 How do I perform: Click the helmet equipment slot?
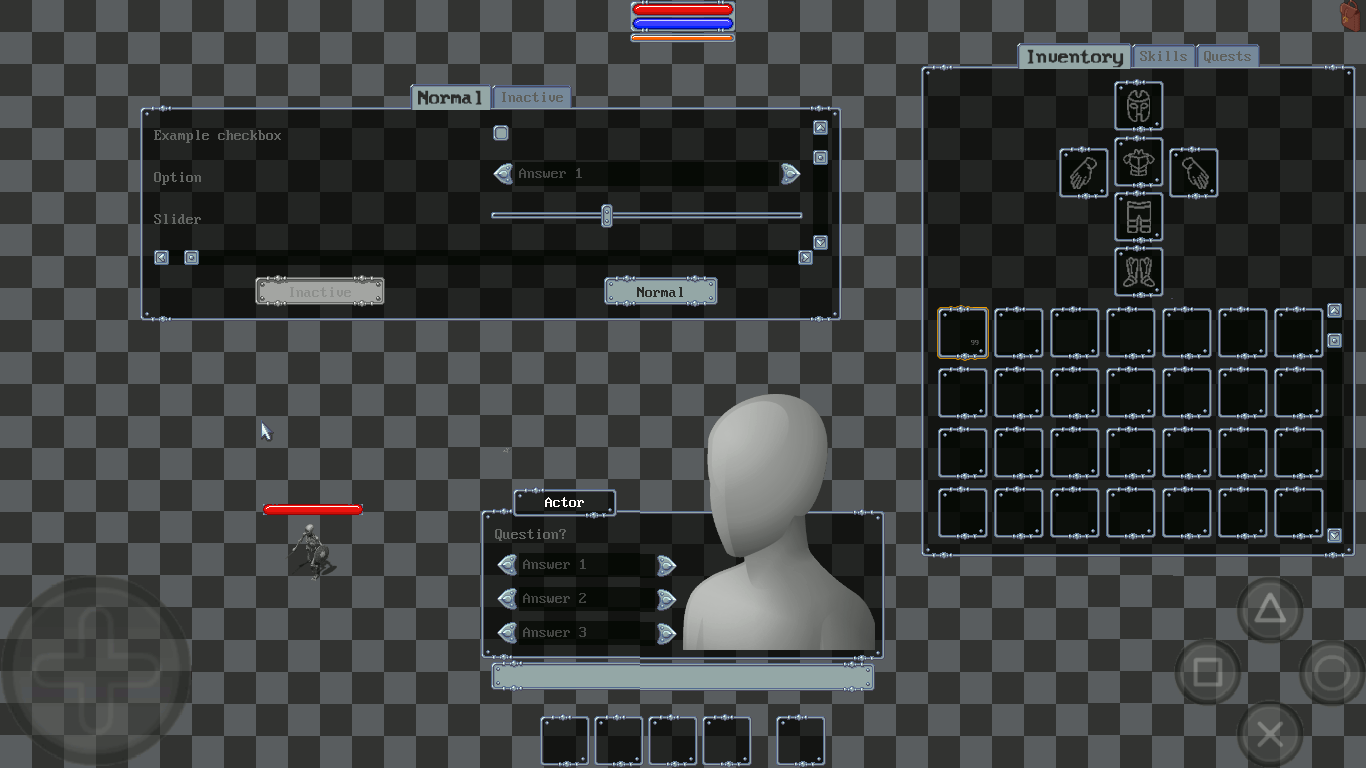coord(1138,105)
